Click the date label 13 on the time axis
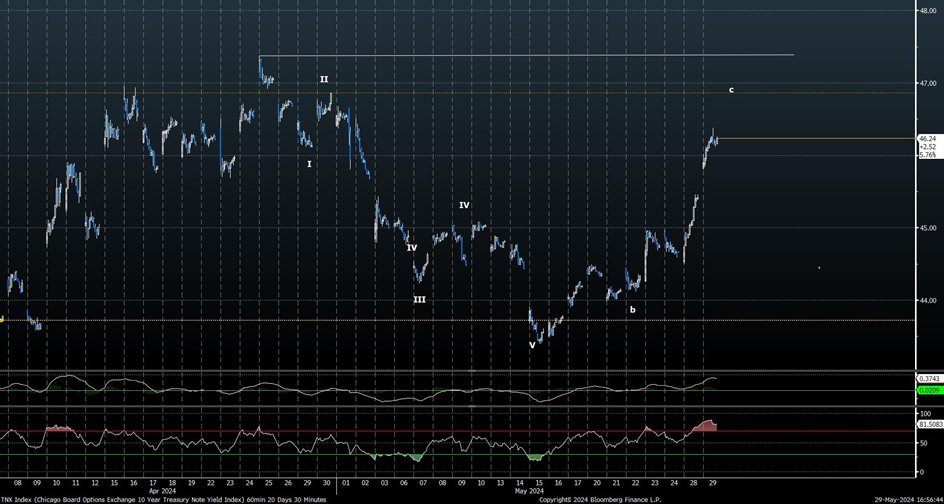The image size is (944, 504). click(x=500, y=483)
